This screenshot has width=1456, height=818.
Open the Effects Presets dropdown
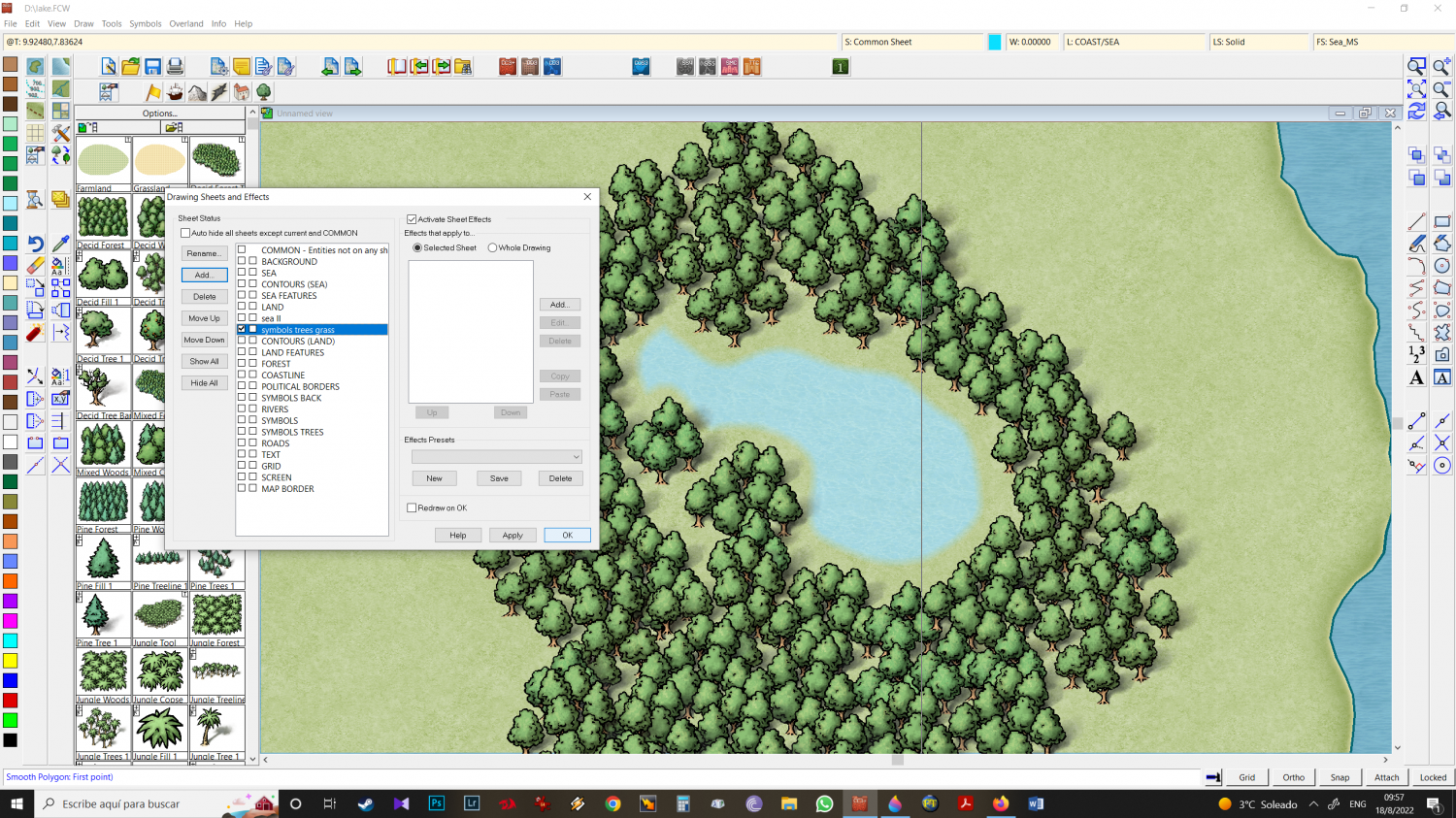(x=496, y=456)
